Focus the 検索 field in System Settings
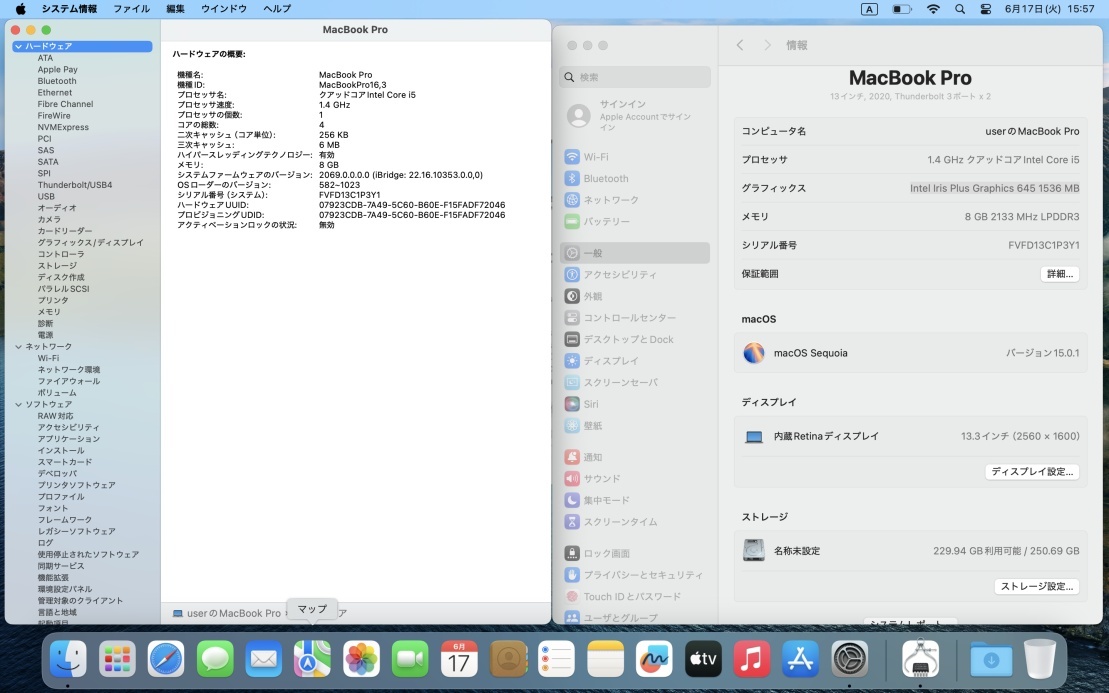Screen dimensions: 1109x693 (x=634, y=77)
